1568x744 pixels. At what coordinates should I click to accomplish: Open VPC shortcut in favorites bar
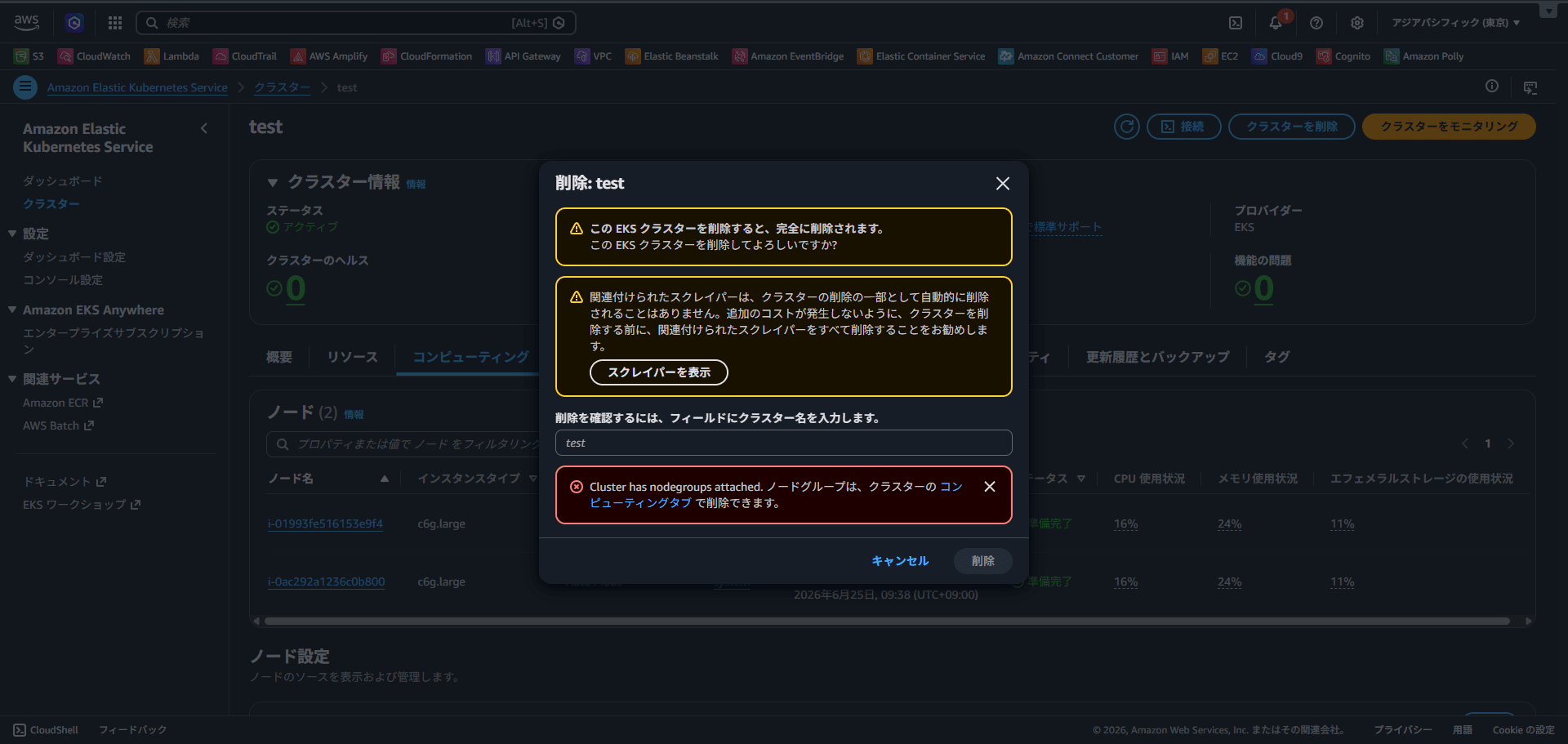(594, 56)
